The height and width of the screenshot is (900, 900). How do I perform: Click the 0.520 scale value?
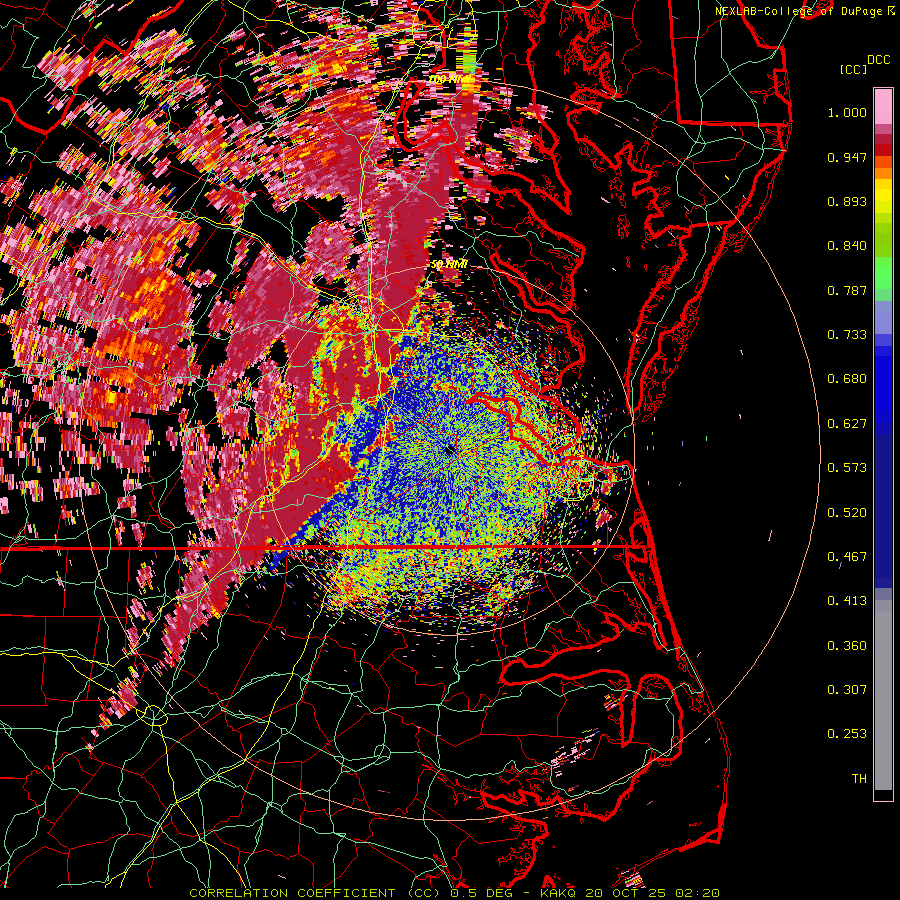(x=847, y=513)
